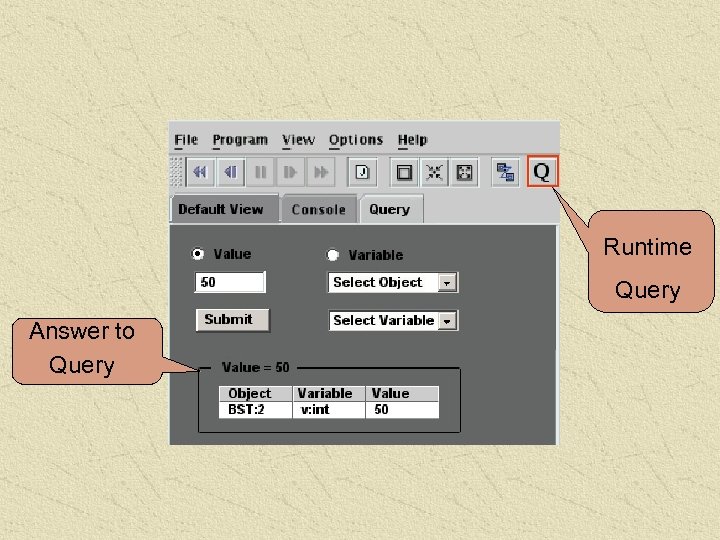Click the v:int table cell
This screenshot has height=540, width=720.
click(329, 410)
